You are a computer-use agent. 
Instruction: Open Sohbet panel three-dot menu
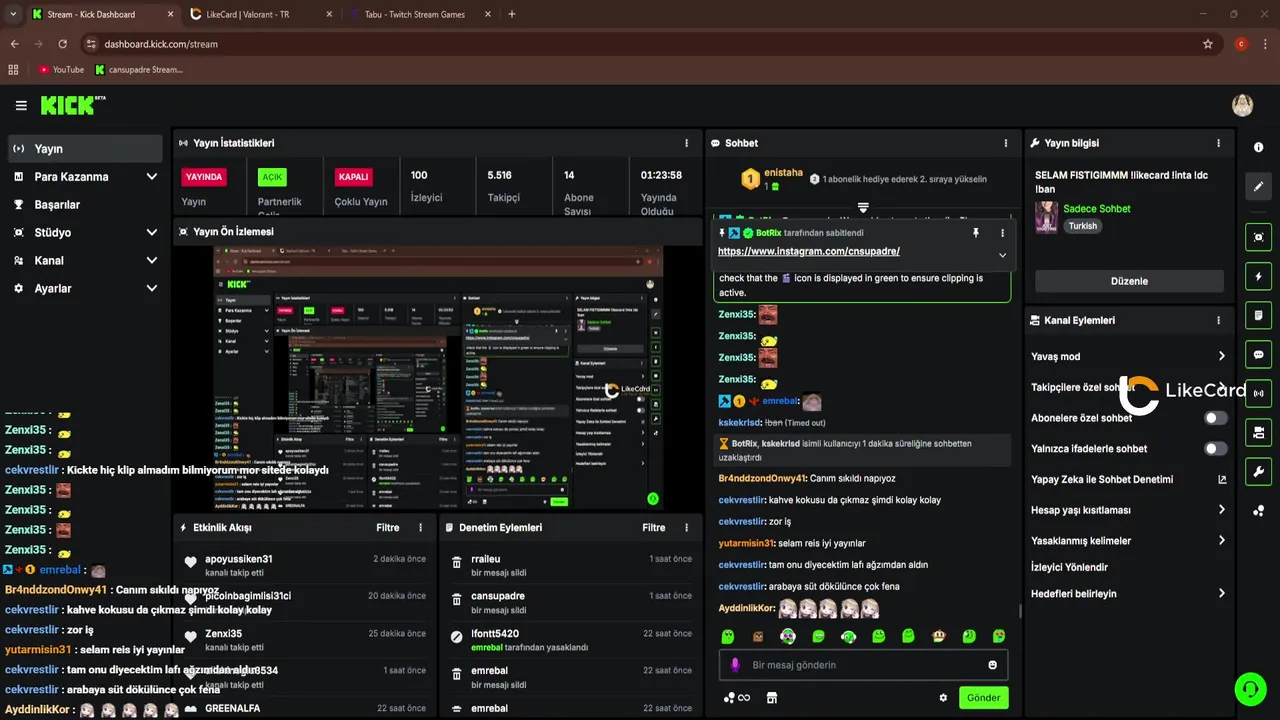pyautogui.click(x=1006, y=143)
